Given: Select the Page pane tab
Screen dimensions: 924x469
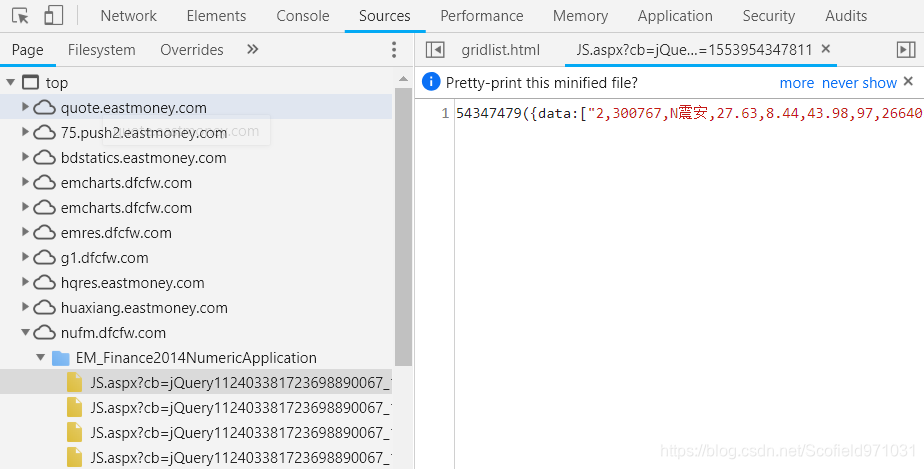Looking at the screenshot, I should [28, 50].
